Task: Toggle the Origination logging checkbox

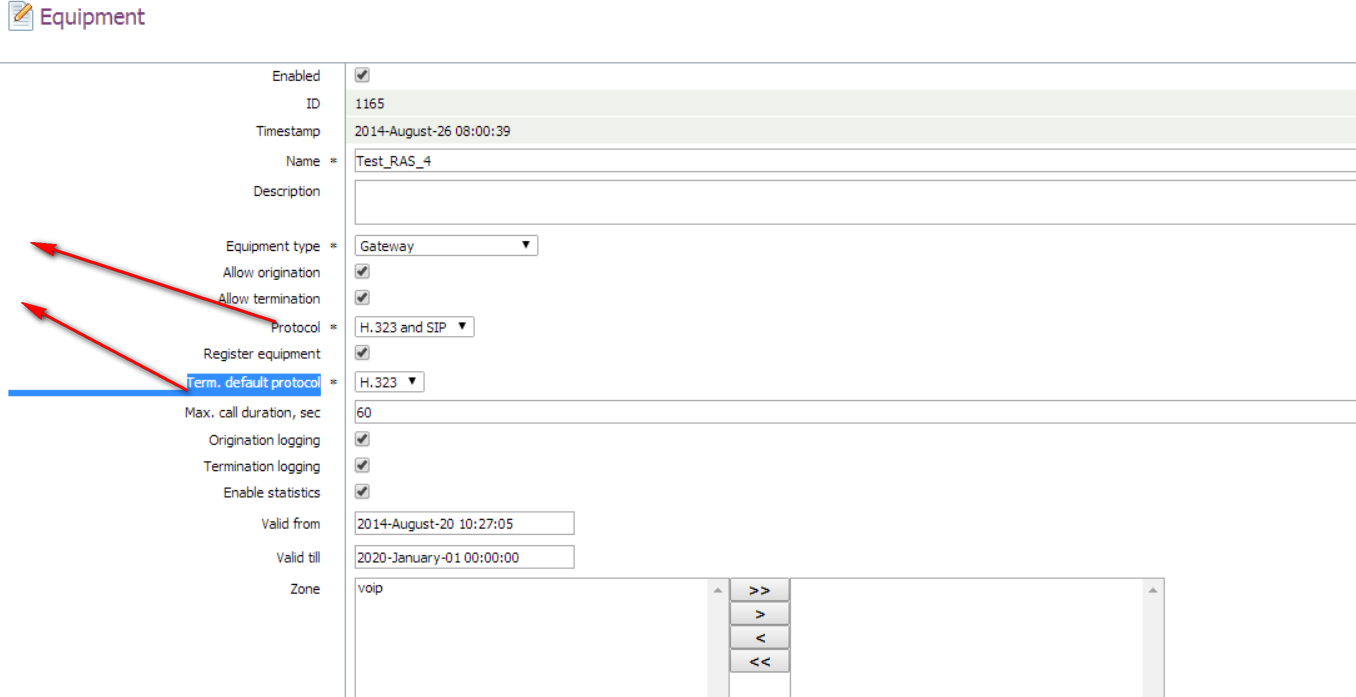Action: pos(363,439)
